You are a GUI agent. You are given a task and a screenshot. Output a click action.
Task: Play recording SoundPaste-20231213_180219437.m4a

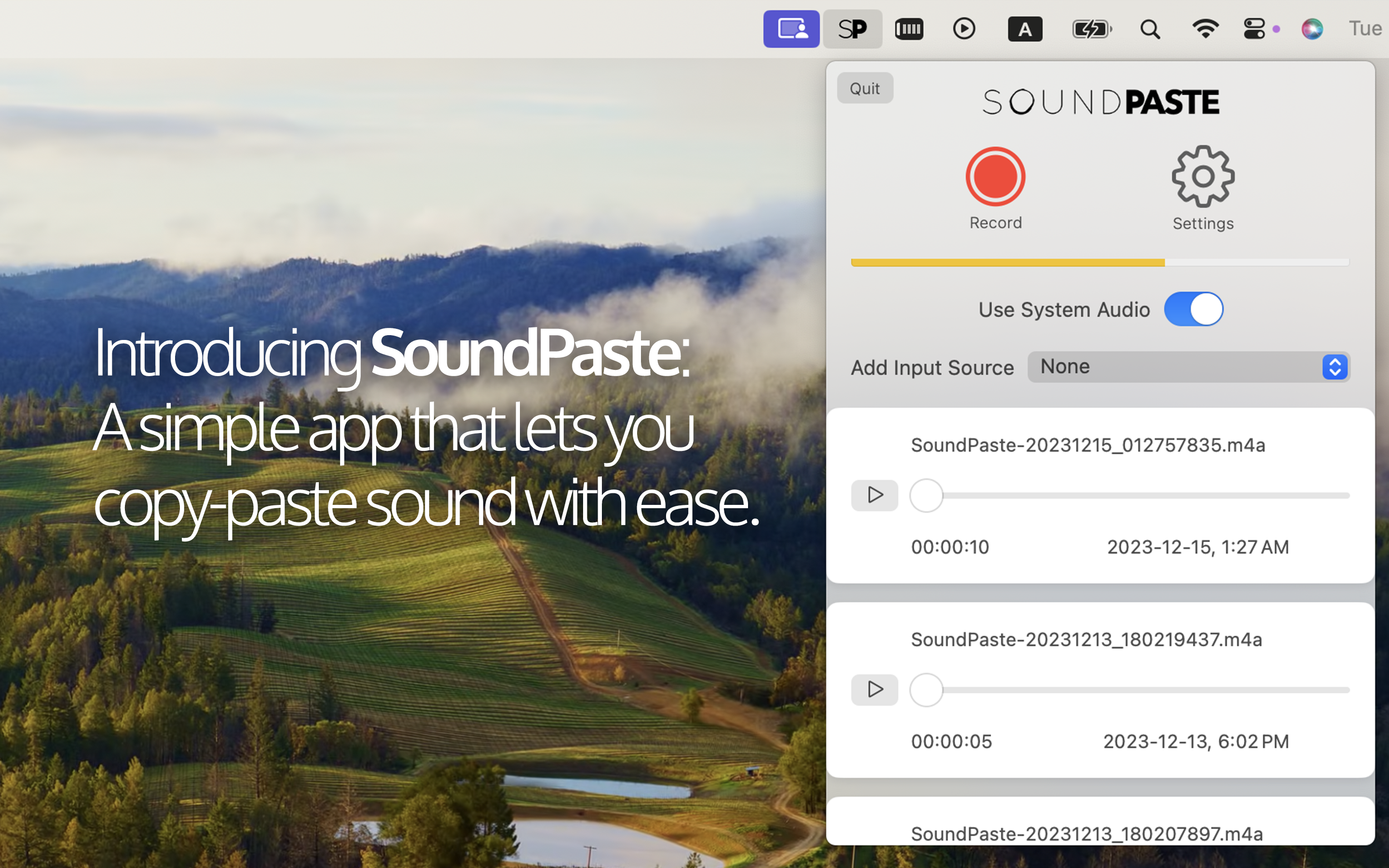(x=875, y=690)
